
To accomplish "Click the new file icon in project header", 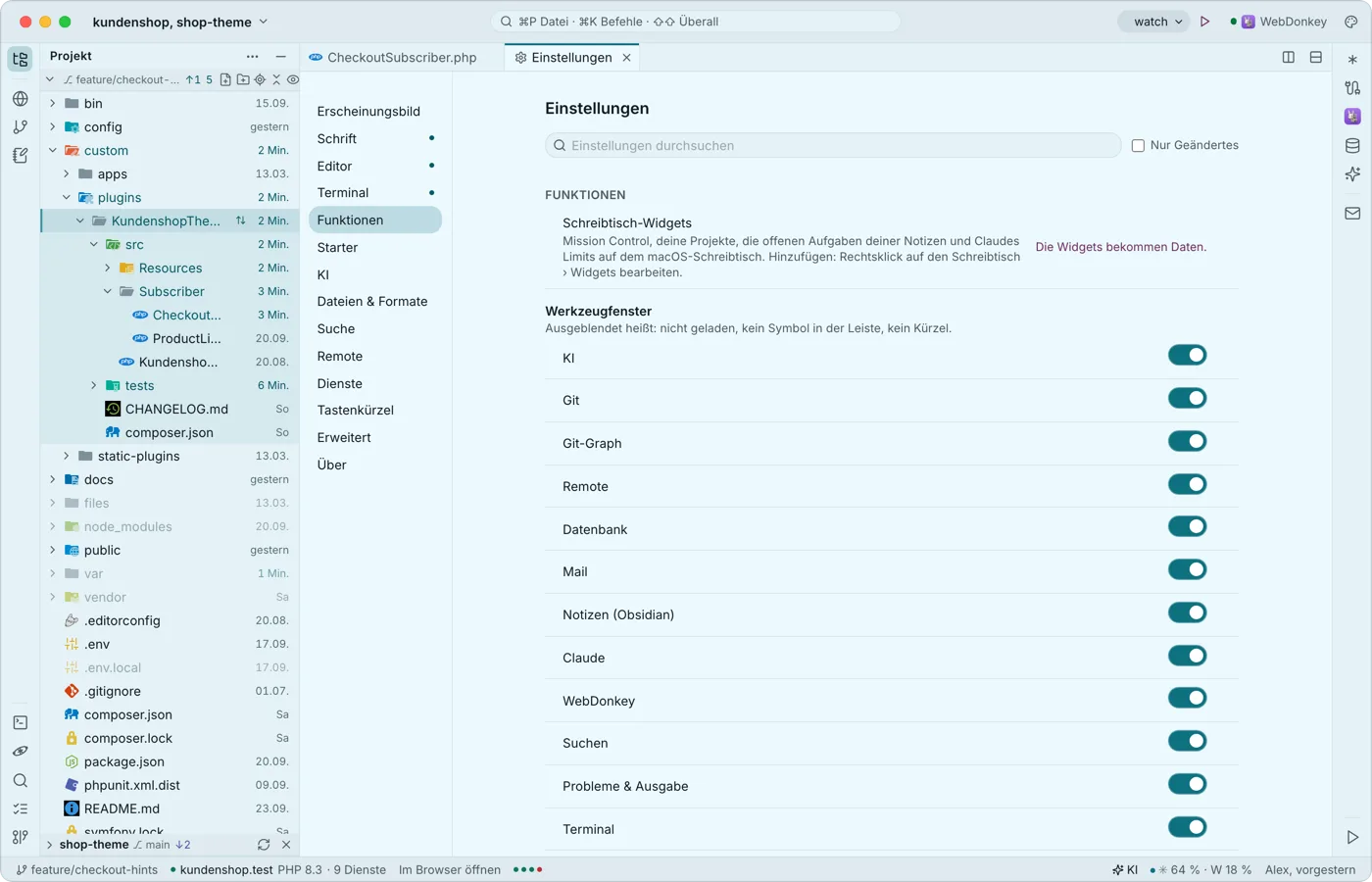I will pyautogui.click(x=225, y=80).
